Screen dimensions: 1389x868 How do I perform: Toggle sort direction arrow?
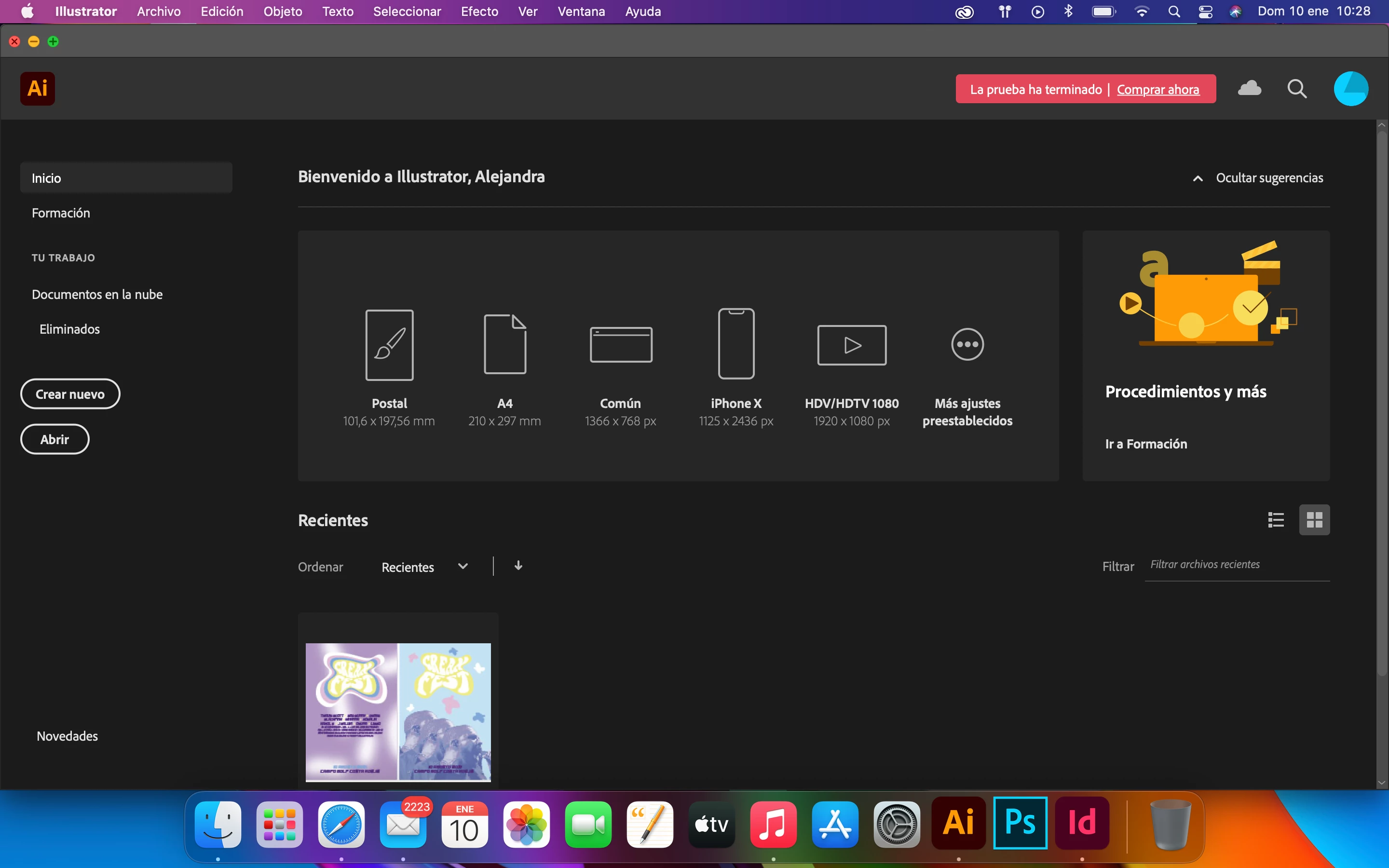517,566
